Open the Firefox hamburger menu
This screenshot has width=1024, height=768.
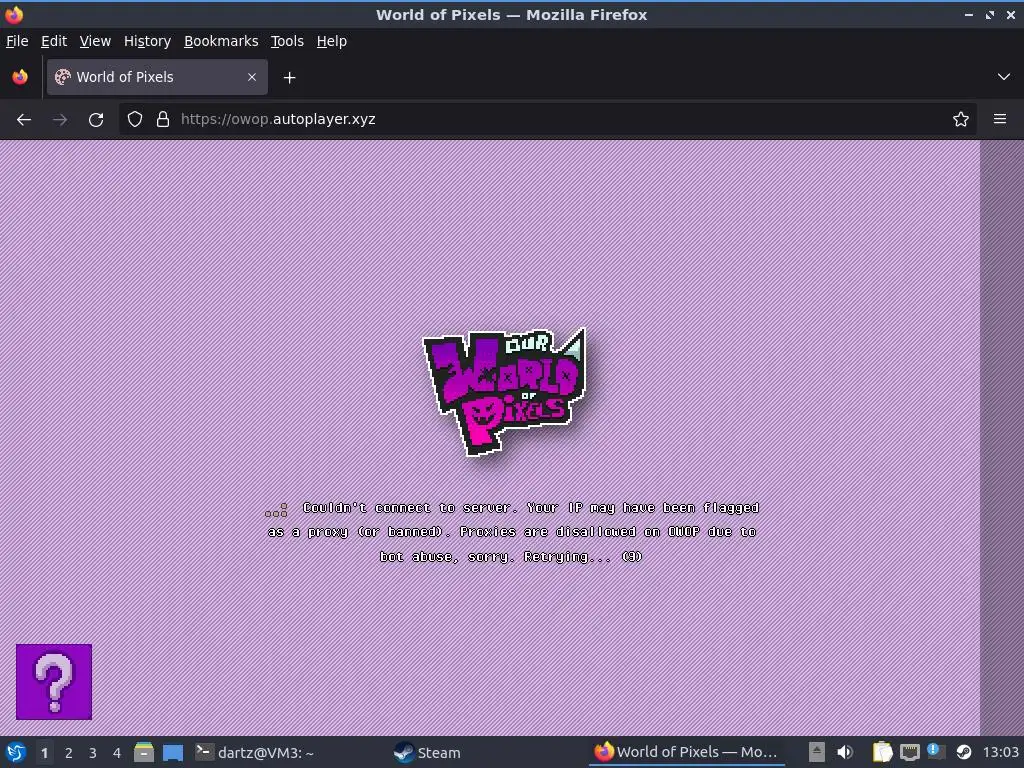click(1000, 120)
